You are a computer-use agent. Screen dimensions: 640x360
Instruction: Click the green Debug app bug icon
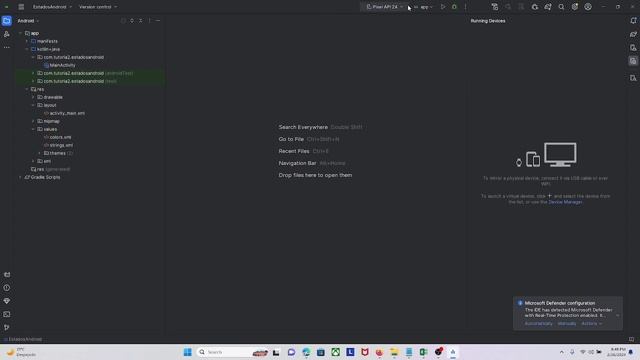point(454,7)
